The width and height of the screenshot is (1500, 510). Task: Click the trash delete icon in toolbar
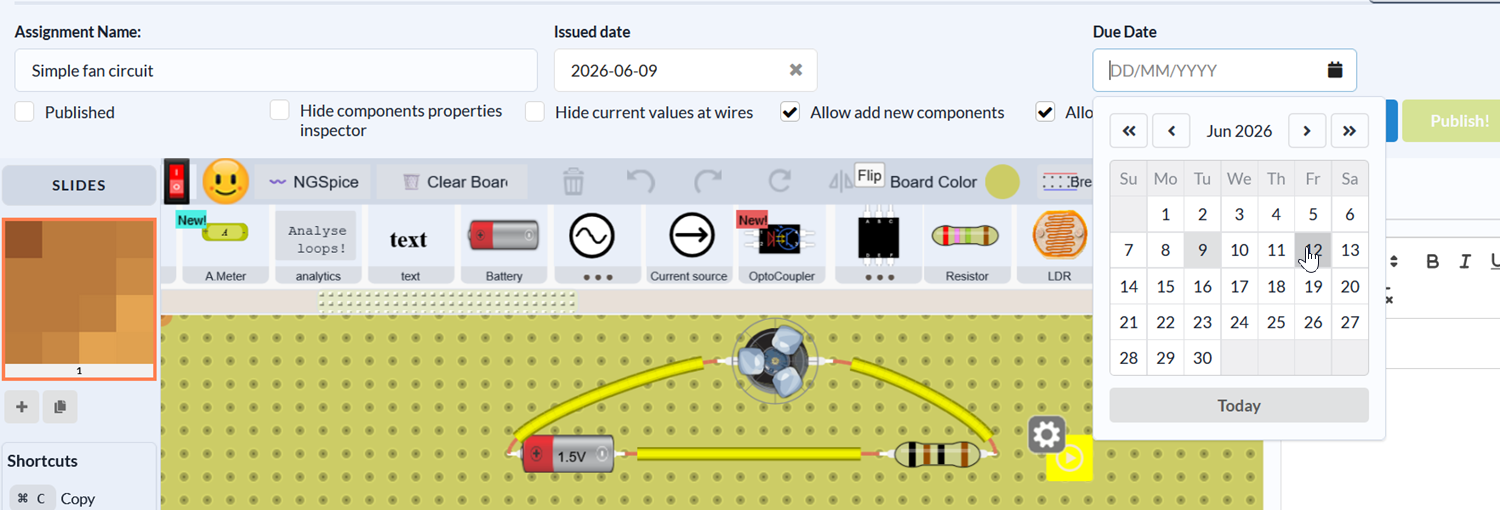573,182
